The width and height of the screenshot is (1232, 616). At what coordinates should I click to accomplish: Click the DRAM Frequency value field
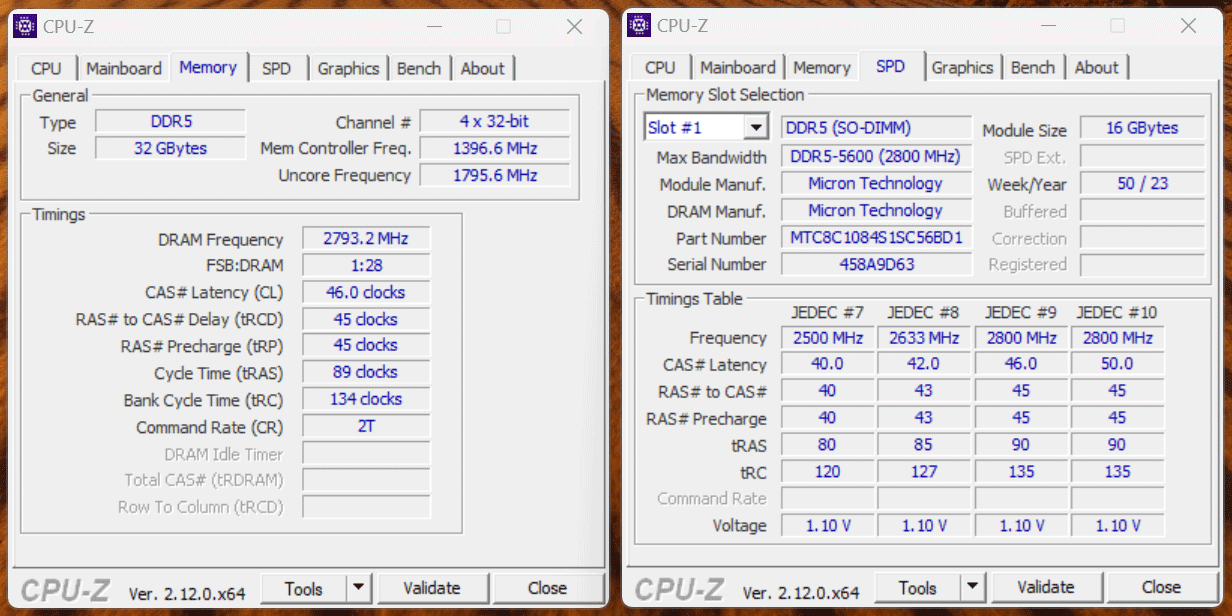[x=365, y=238]
